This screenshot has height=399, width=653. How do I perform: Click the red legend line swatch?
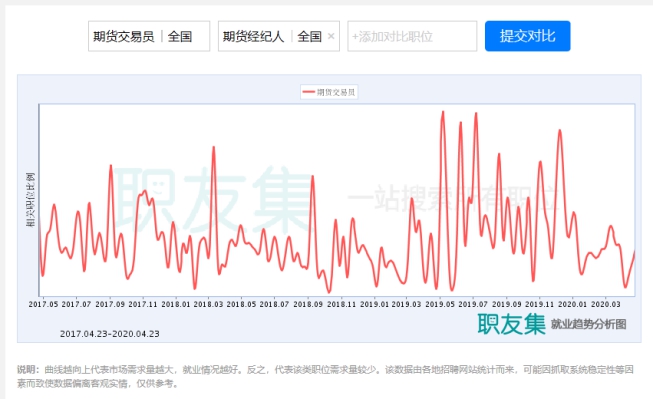309,92
